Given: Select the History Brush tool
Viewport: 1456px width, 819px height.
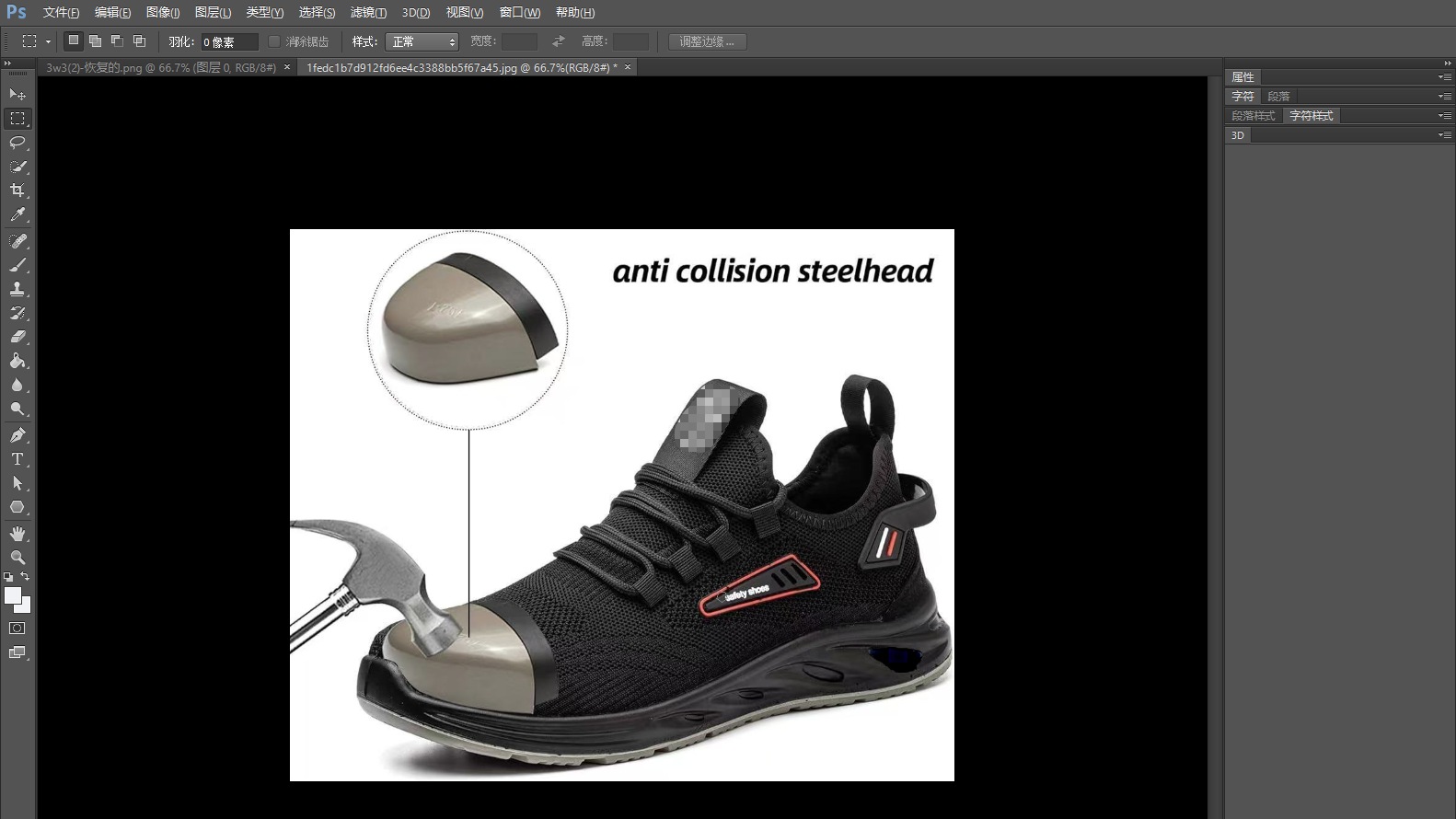Looking at the screenshot, I should coord(17,313).
